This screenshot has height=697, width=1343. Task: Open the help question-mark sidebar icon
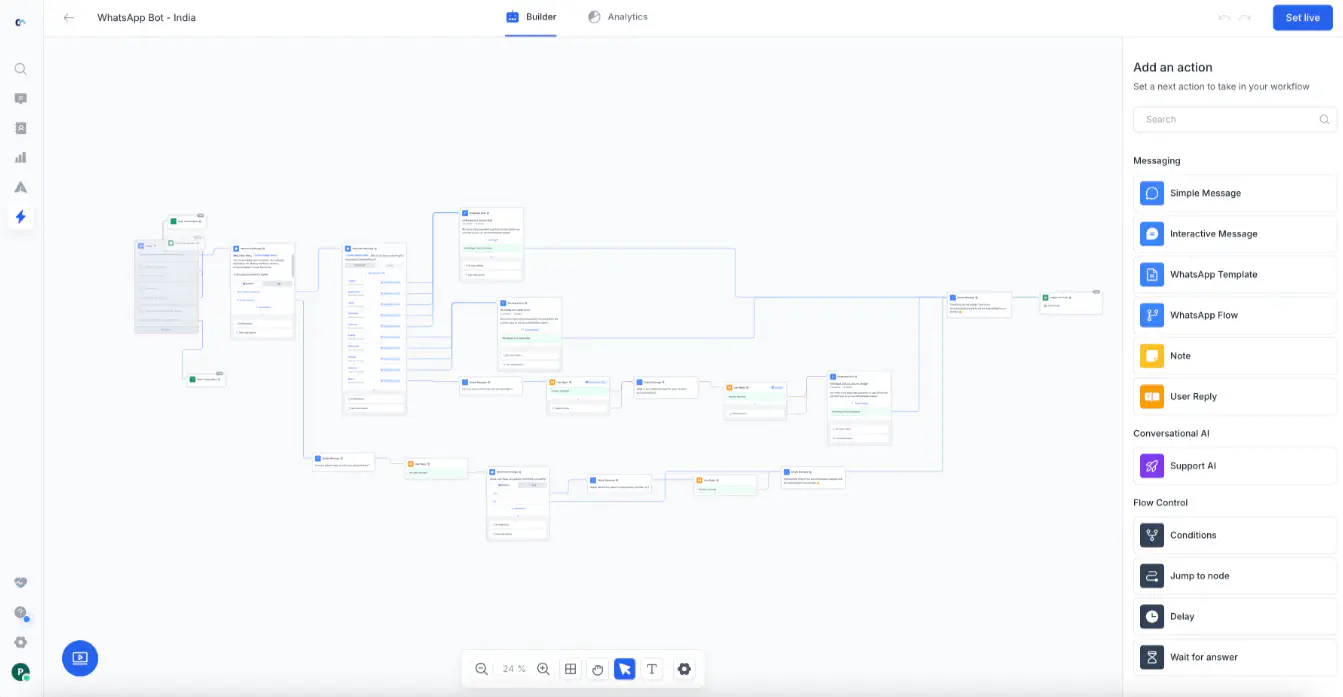20,613
